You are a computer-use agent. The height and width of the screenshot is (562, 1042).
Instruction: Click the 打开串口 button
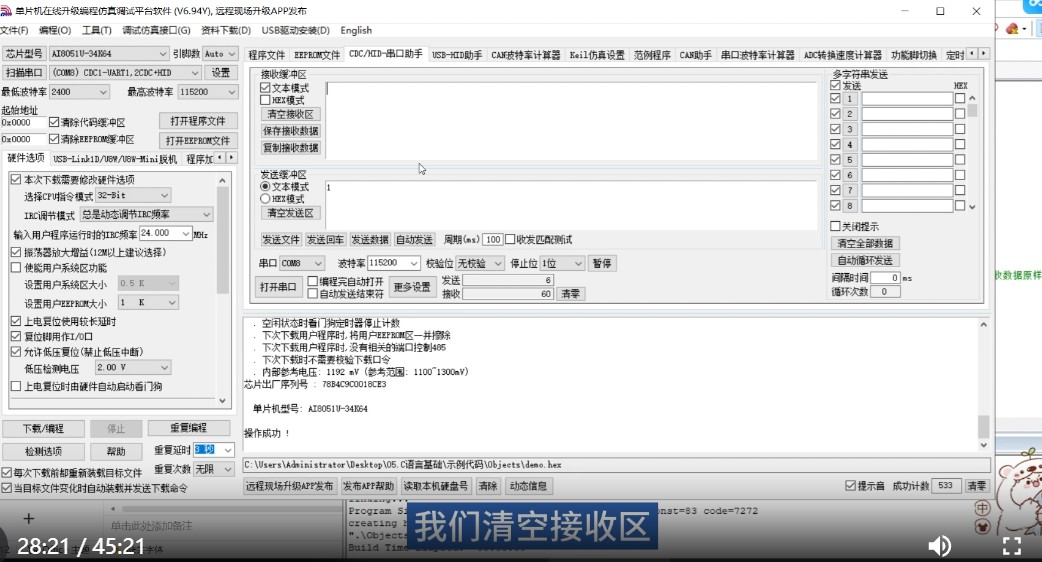[278, 287]
